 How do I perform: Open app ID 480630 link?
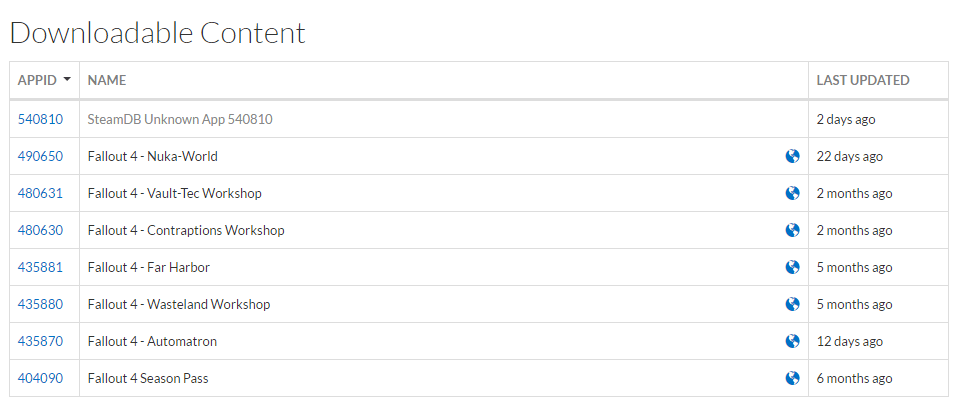[x=40, y=230]
